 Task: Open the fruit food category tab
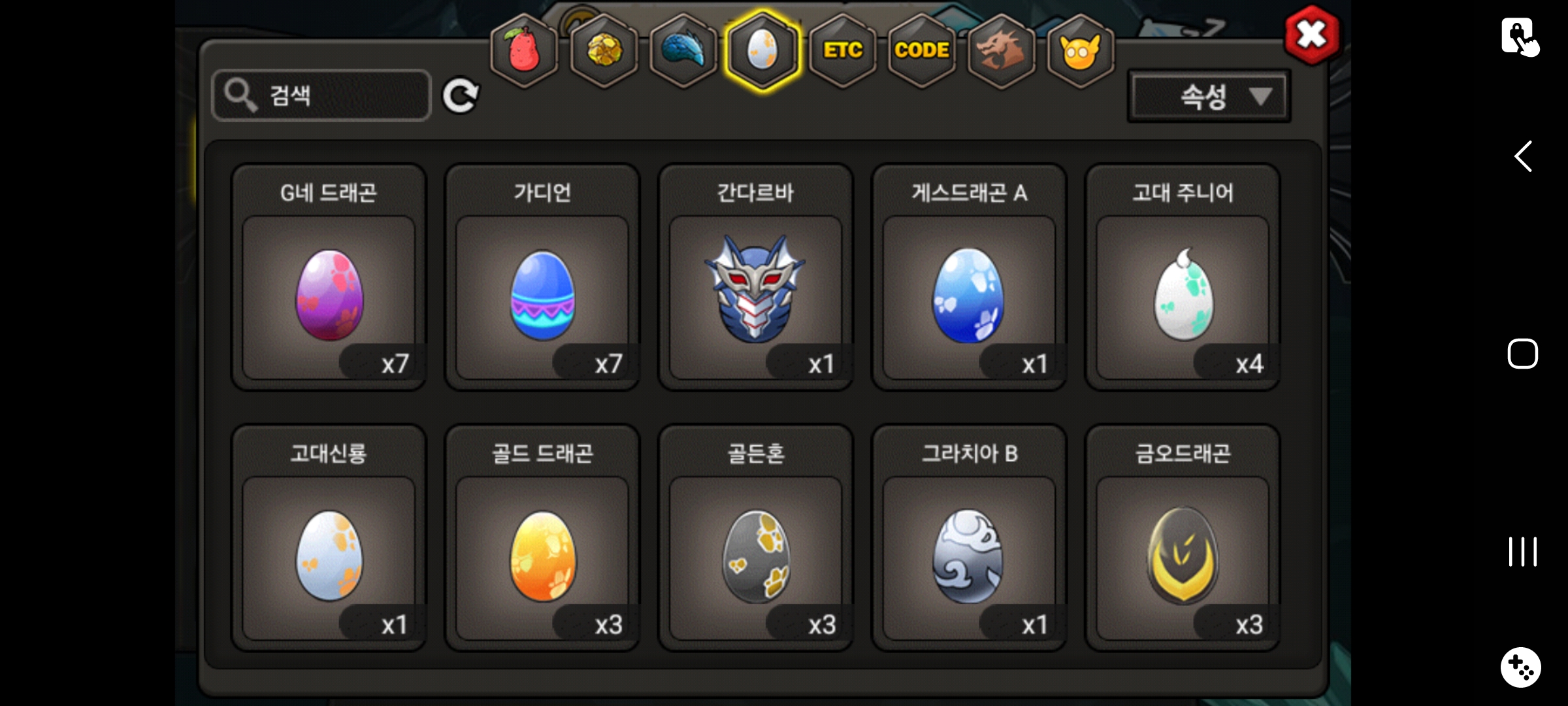524,50
